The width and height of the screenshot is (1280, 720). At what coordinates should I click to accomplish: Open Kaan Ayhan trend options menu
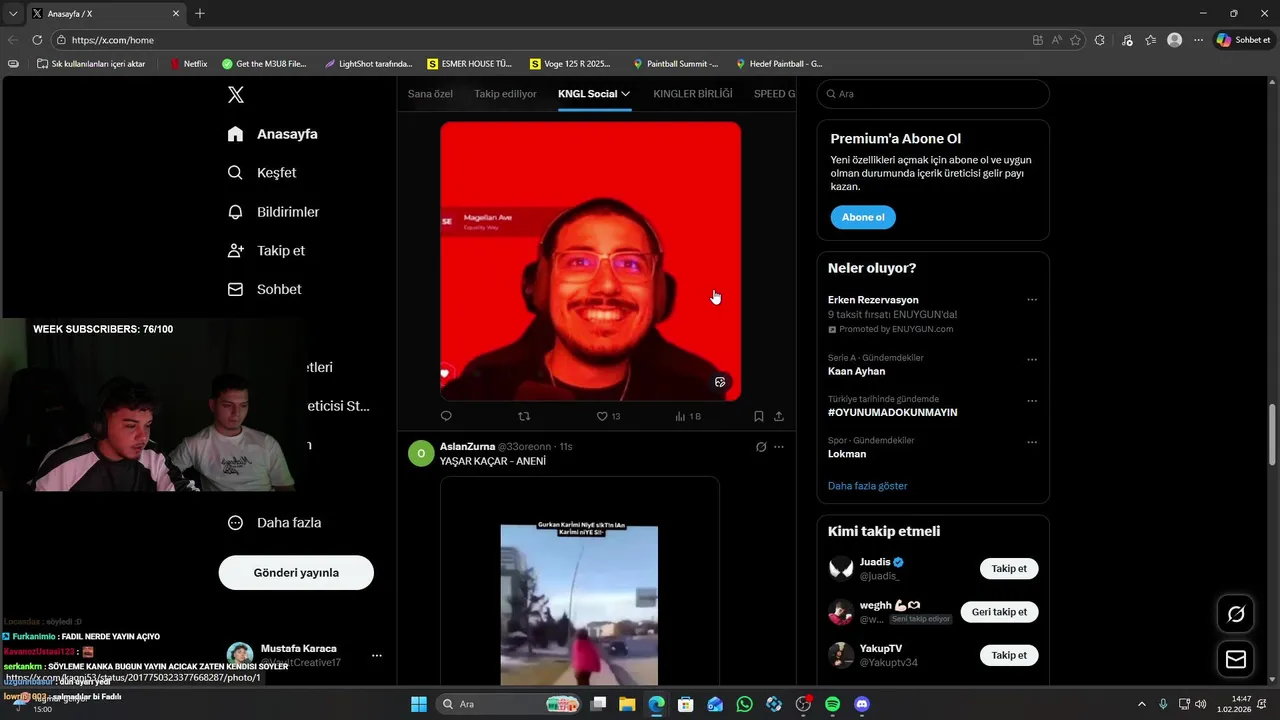point(1032,359)
